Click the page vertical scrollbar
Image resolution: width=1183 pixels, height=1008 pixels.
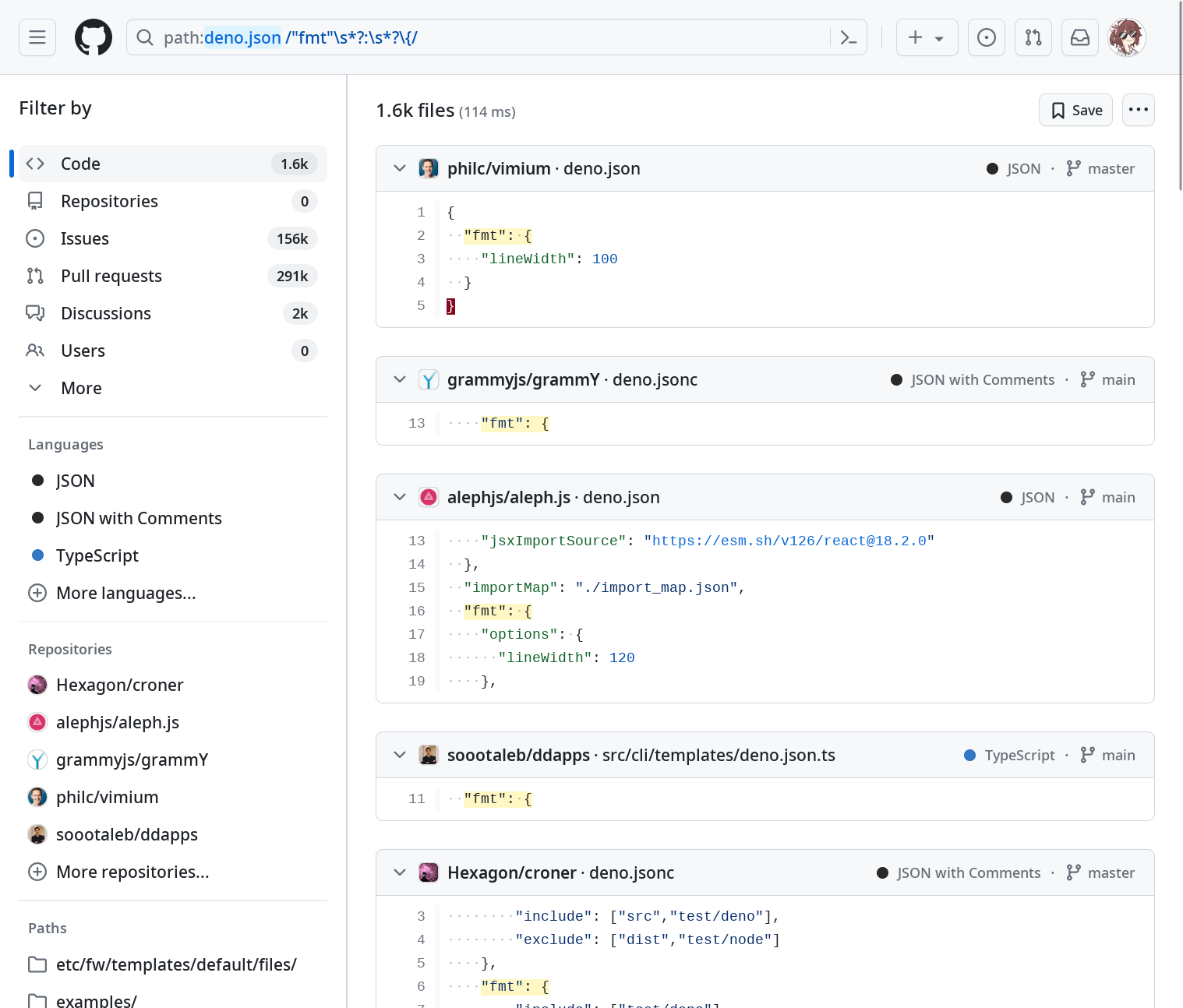coord(1180,95)
